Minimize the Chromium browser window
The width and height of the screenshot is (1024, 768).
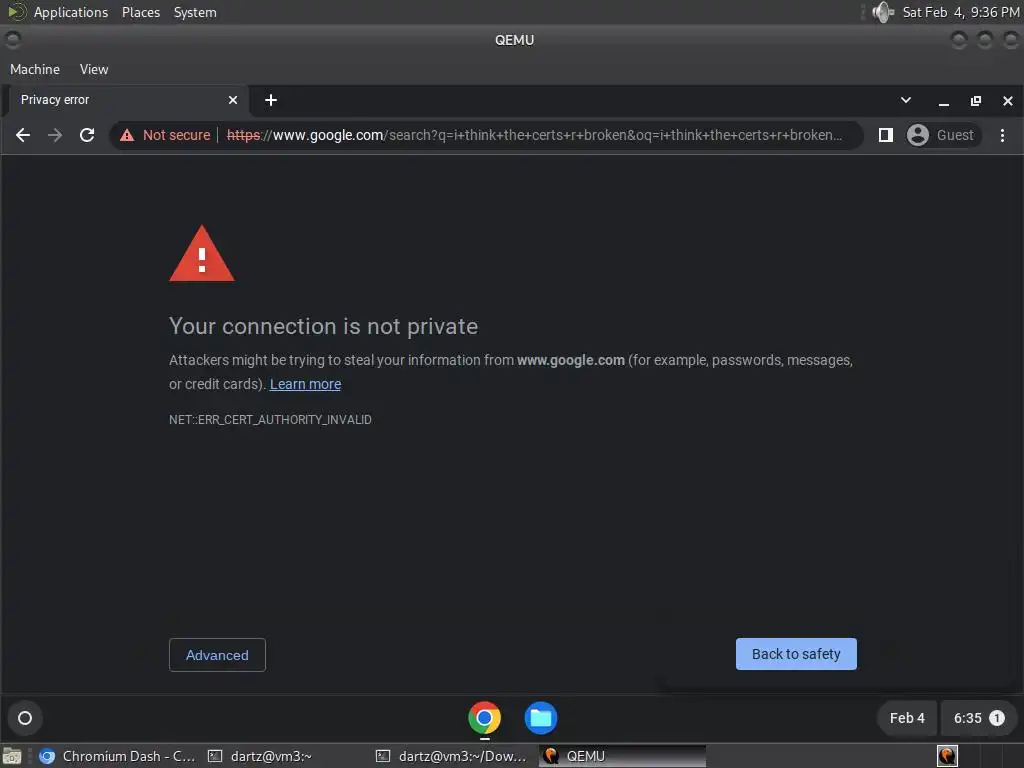pyautogui.click(x=944, y=101)
